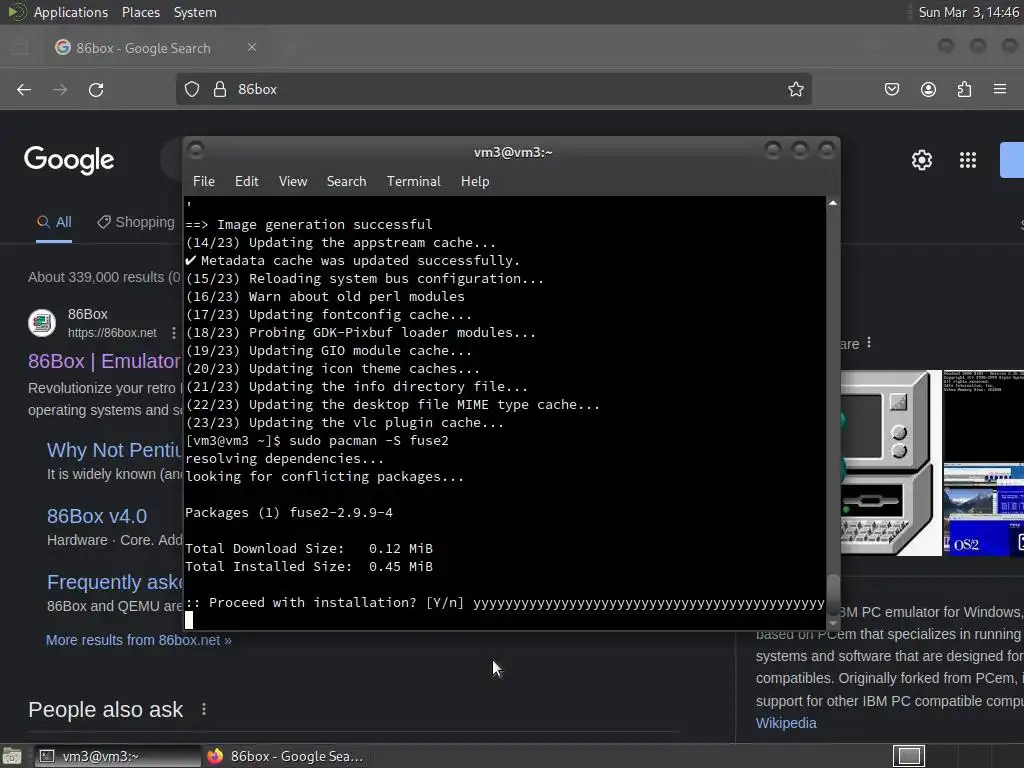Open the 86Box v4.0 sitelink
The image size is (1024, 768).
97,516
